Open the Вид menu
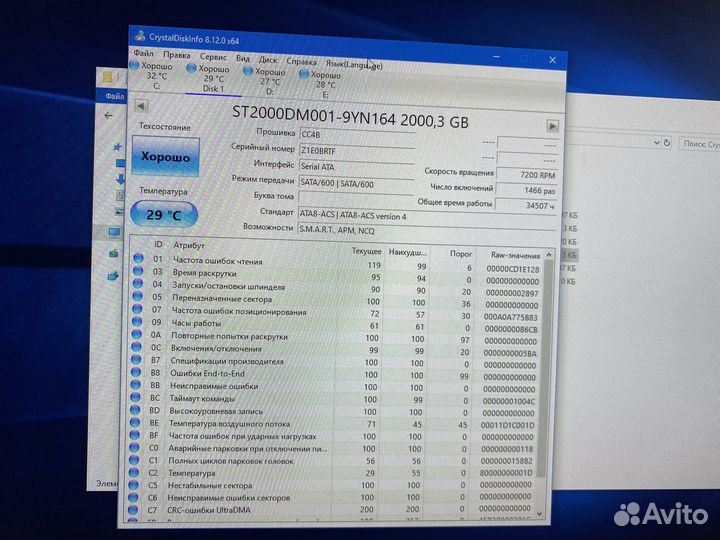 (243, 58)
